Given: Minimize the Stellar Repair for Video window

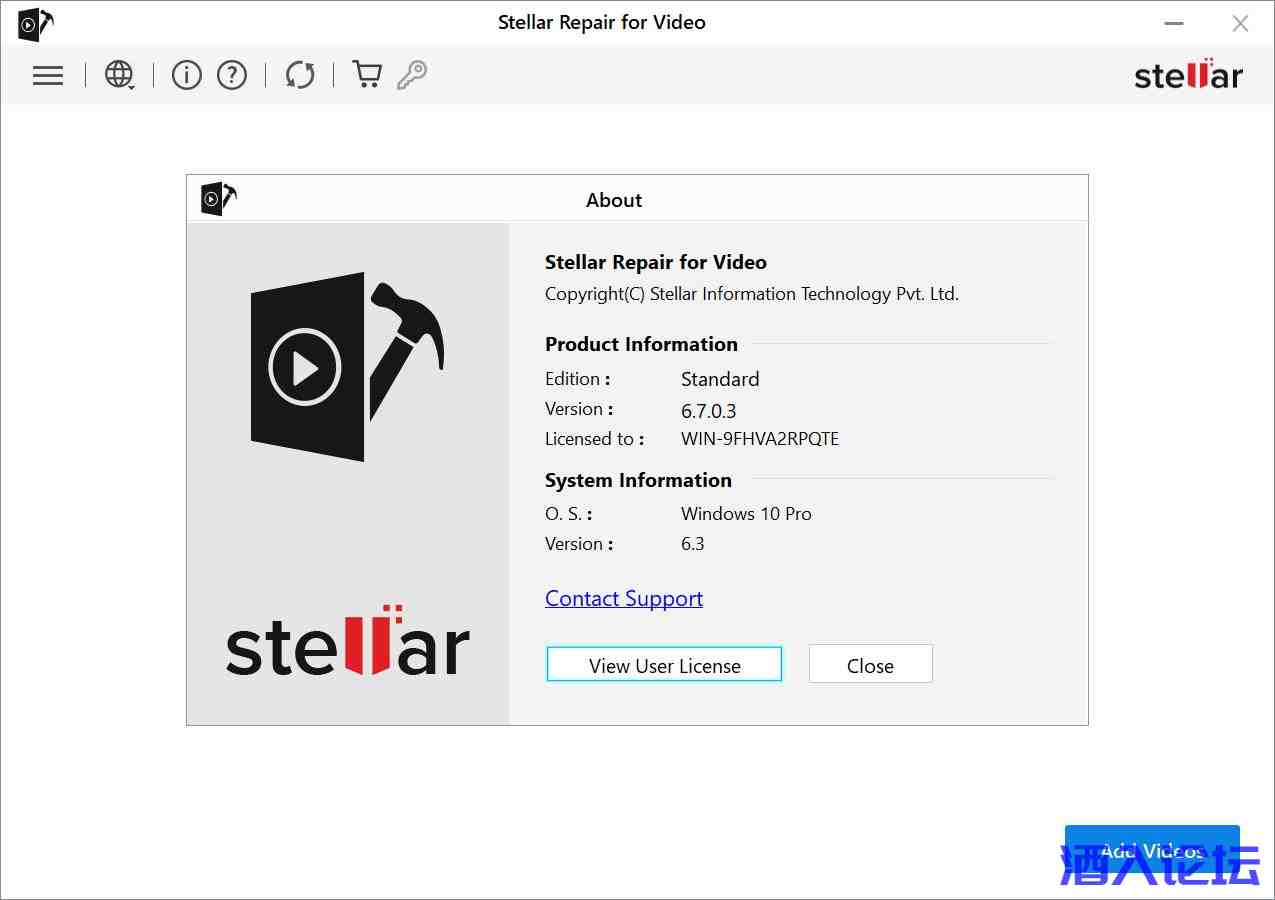Looking at the screenshot, I should click(1174, 23).
